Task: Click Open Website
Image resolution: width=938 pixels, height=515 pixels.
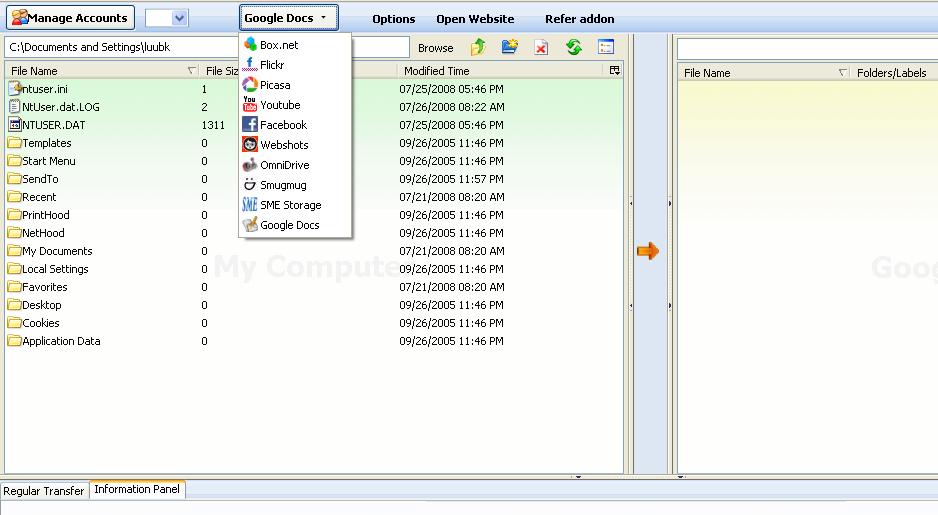Action: 475,19
